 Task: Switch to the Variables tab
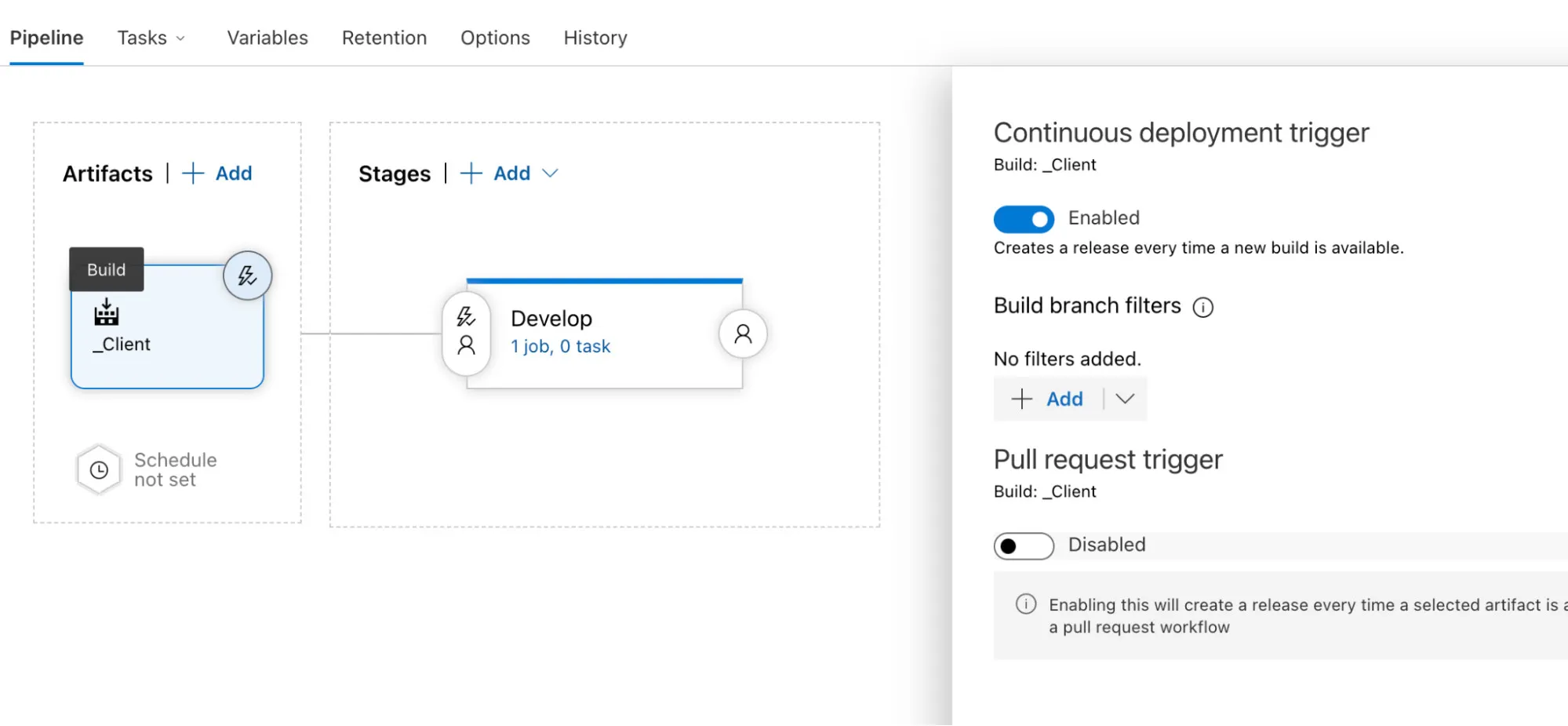pyautogui.click(x=267, y=37)
